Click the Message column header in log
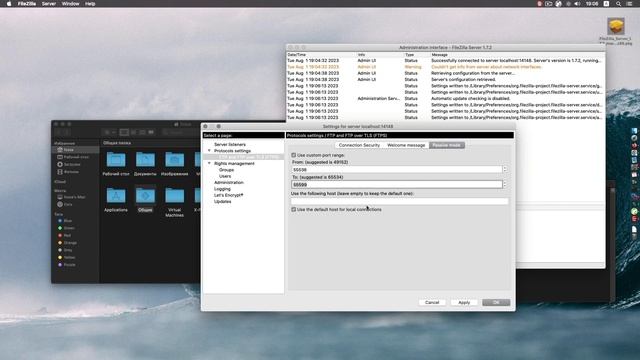640x360 pixels. pyautogui.click(x=440, y=55)
